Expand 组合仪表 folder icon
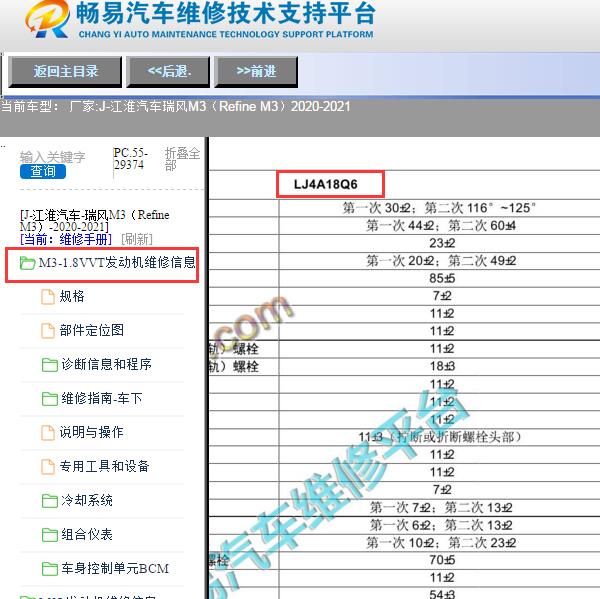The image size is (600, 599). pos(50,535)
